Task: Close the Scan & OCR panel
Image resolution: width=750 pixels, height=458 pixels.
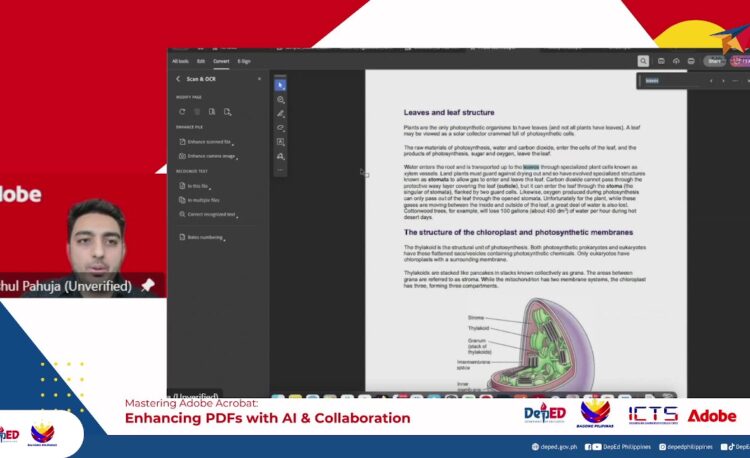Action: [260, 79]
